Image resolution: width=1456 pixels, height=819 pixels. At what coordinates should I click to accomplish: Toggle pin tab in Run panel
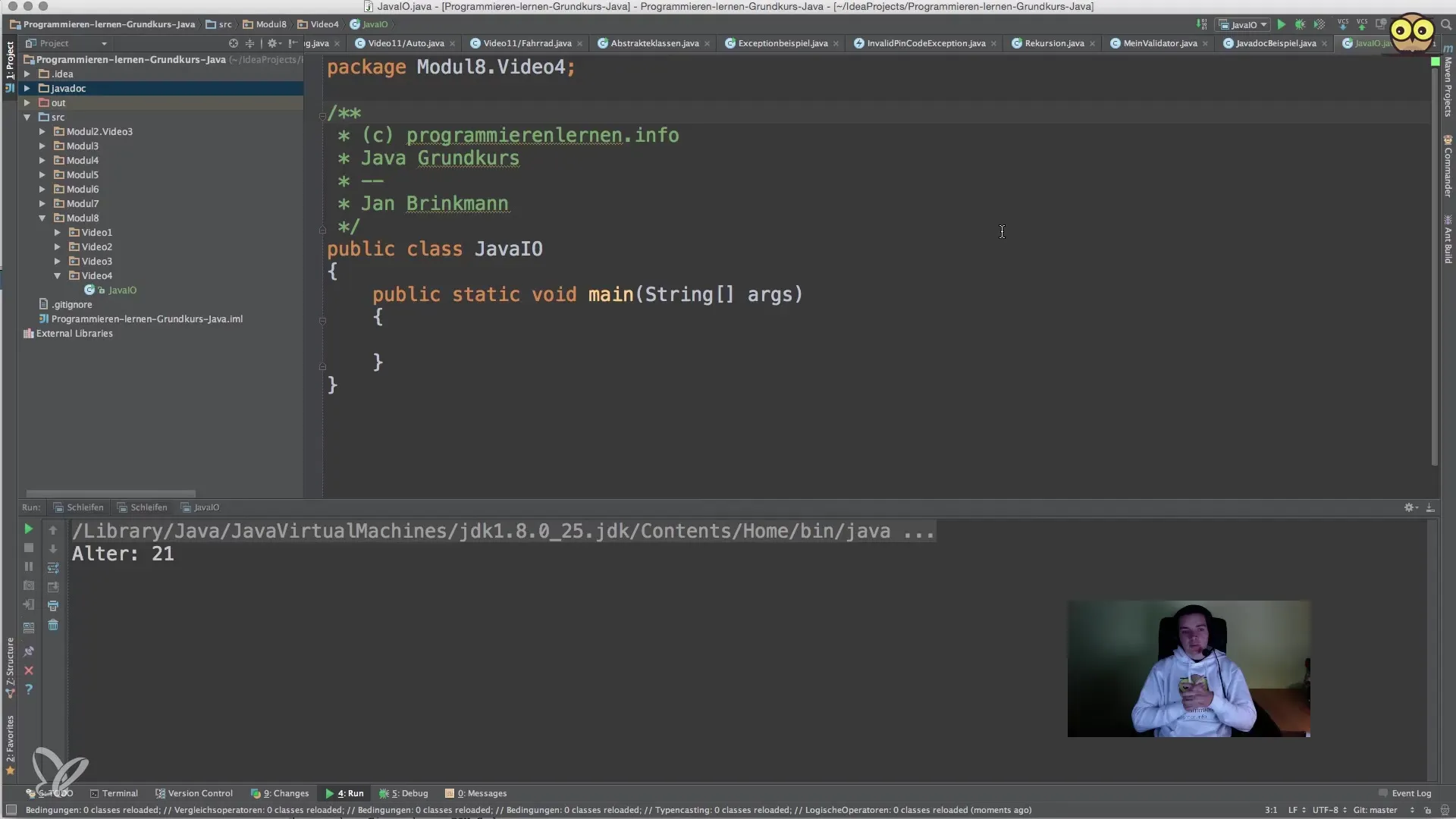point(29,651)
